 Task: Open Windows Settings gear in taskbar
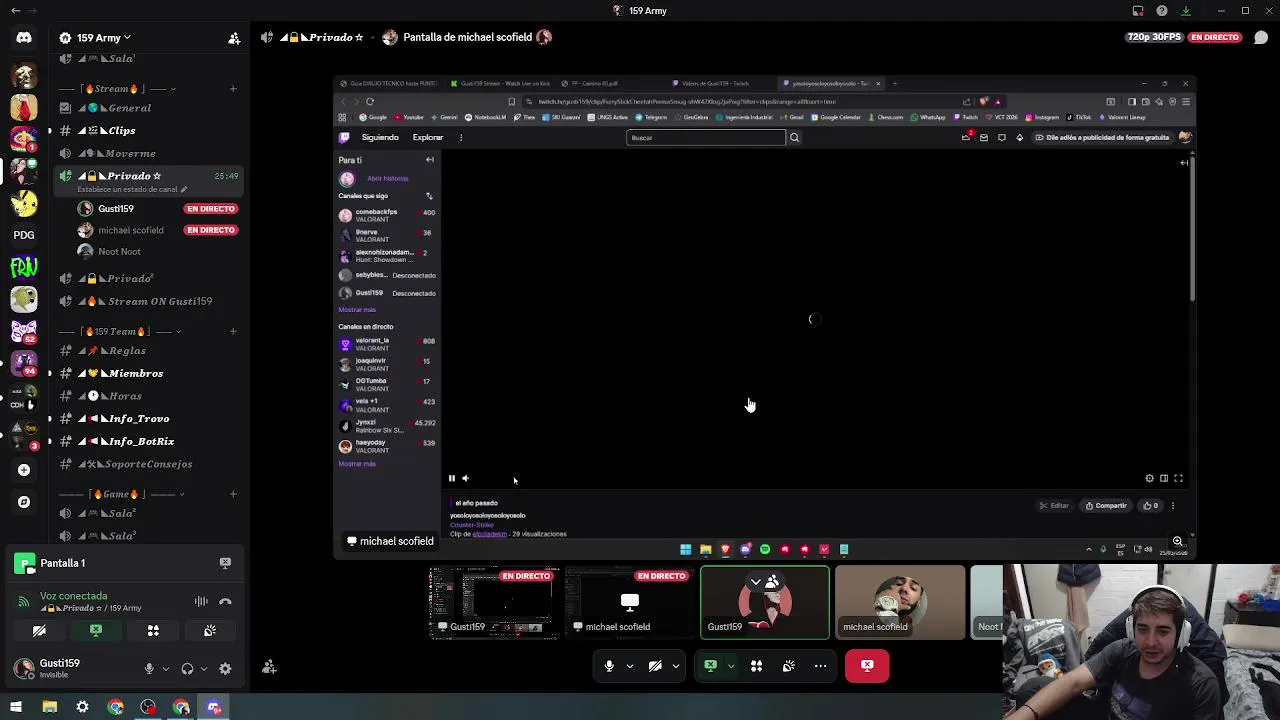pos(82,707)
